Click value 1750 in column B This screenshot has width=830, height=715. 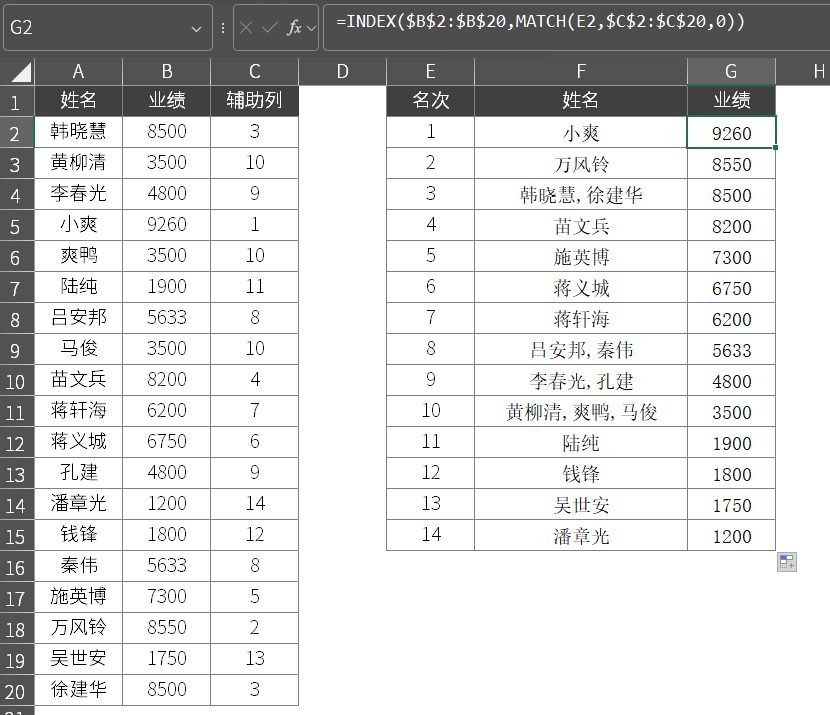coord(167,658)
